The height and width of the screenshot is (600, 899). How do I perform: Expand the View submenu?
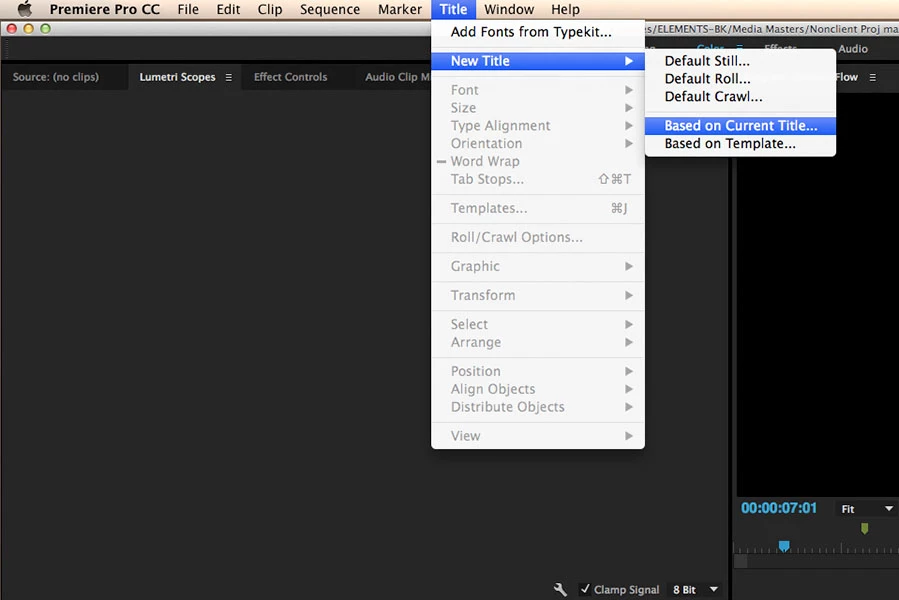point(538,436)
